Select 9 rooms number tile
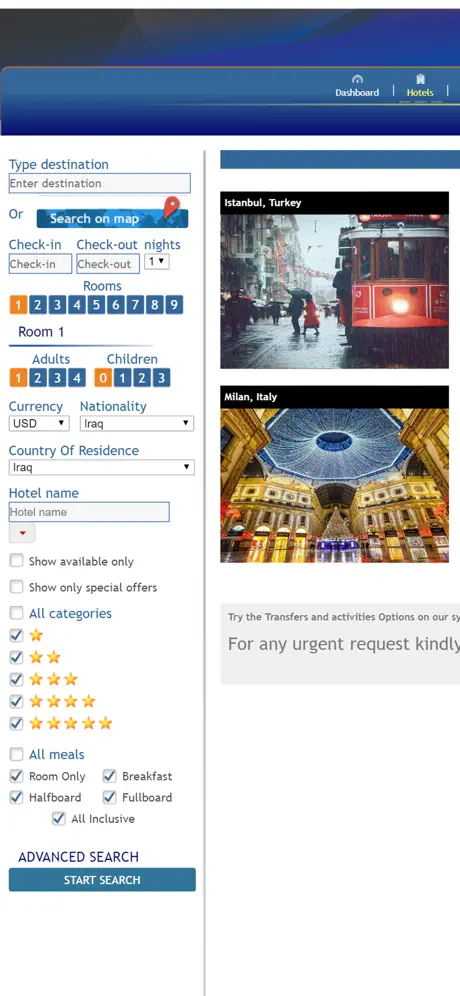 point(174,305)
